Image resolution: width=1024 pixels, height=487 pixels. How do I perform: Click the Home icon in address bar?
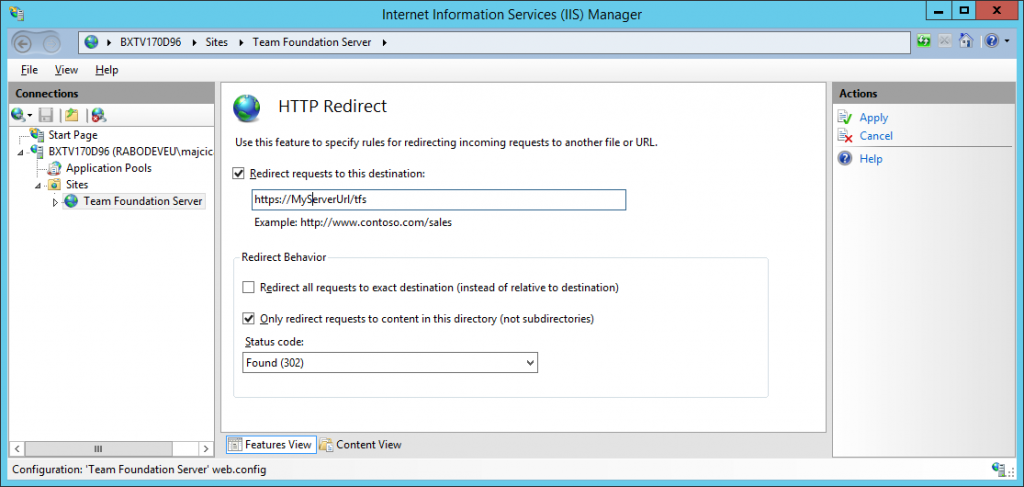pos(965,42)
